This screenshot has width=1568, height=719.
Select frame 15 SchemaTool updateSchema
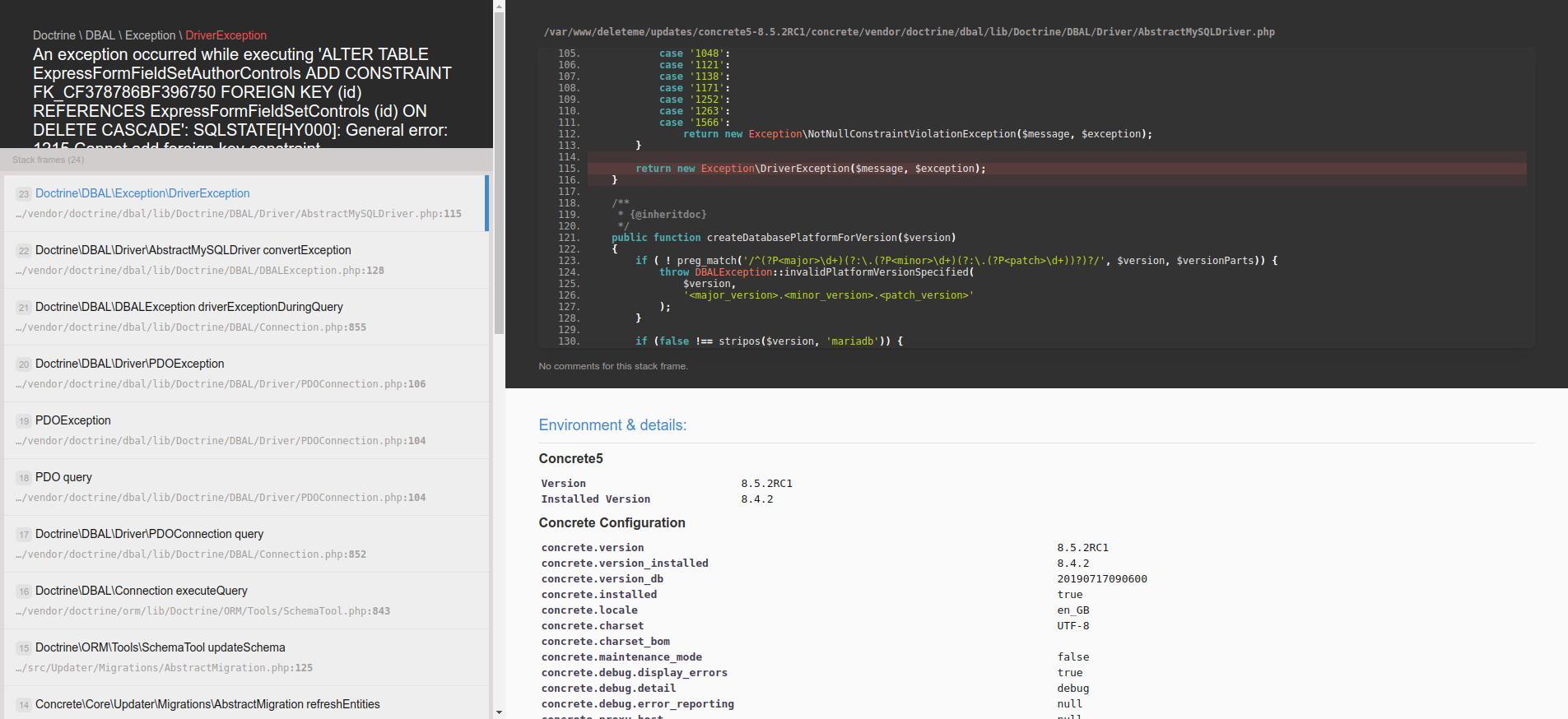pos(246,657)
